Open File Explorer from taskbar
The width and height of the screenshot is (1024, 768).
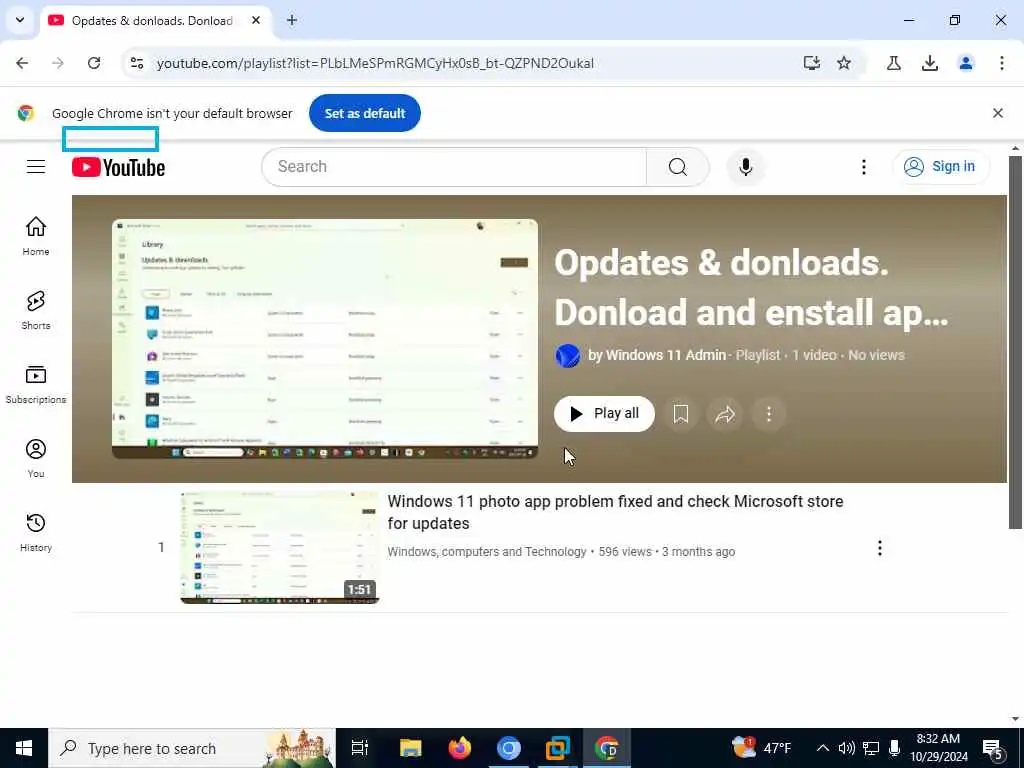[x=411, y=748]
